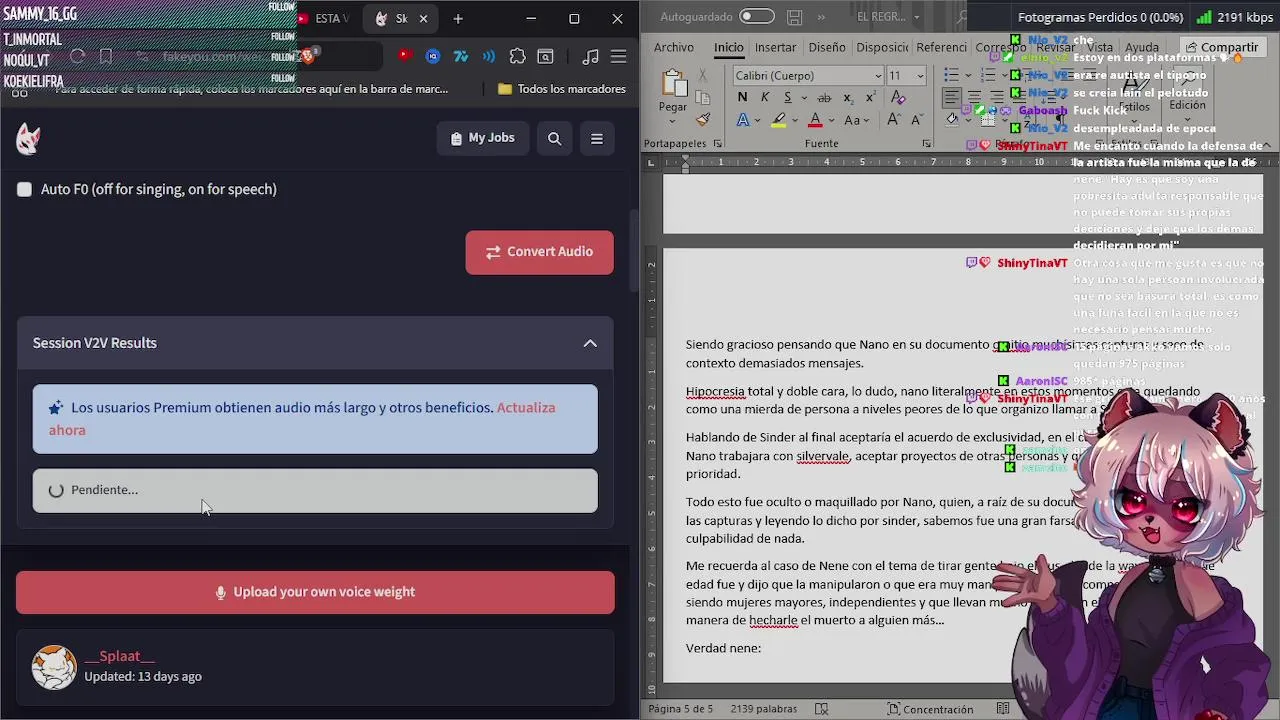Viewport: 1280px width, 720px height.
Task: Open the browser's main hamburger menu
Action: click(x=619, y=57)
